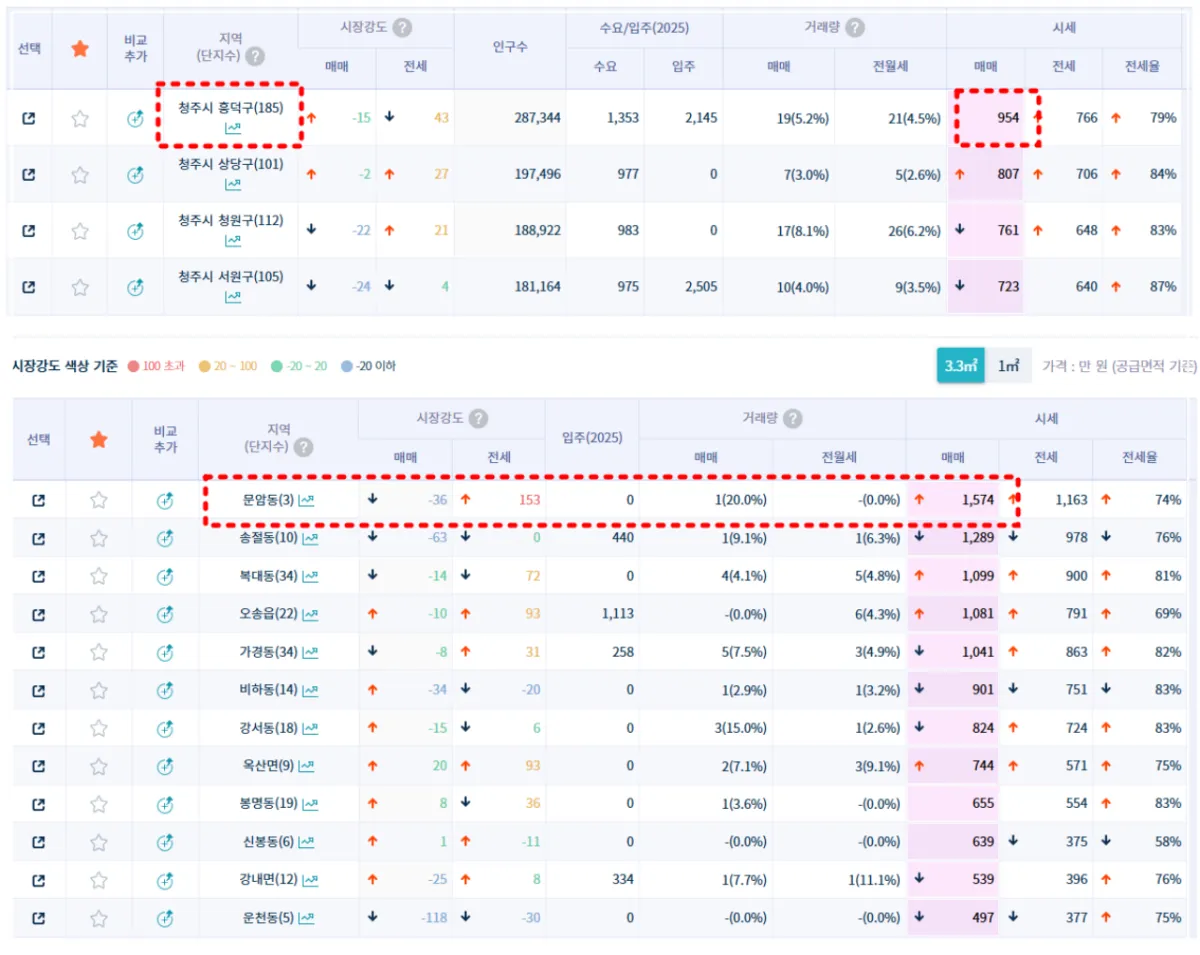Click orange star header in top table
Image resolution: width=1200 pixels, height=955 pixels.
[80, 49]
